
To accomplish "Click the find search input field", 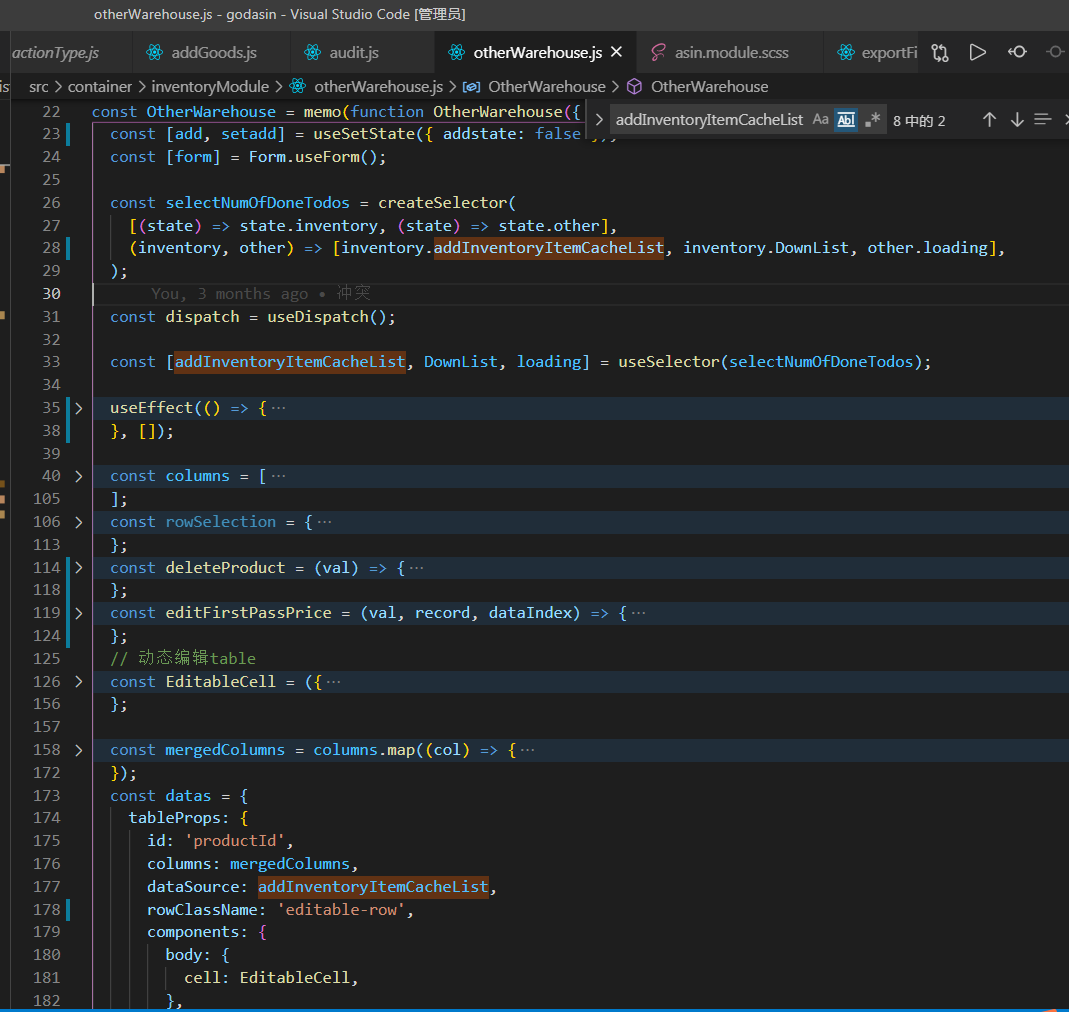I will 708,120.
